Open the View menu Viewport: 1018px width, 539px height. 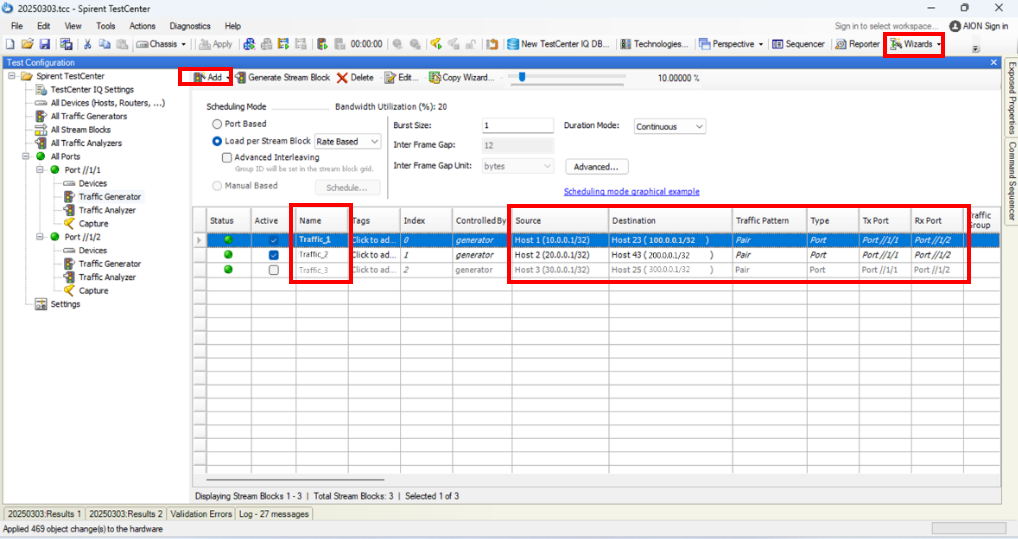pyautogui.click(x=73, y=26)
